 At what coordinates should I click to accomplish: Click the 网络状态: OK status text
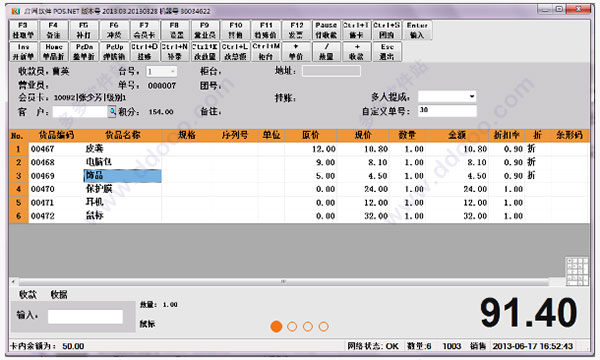[x=373, y=346]
